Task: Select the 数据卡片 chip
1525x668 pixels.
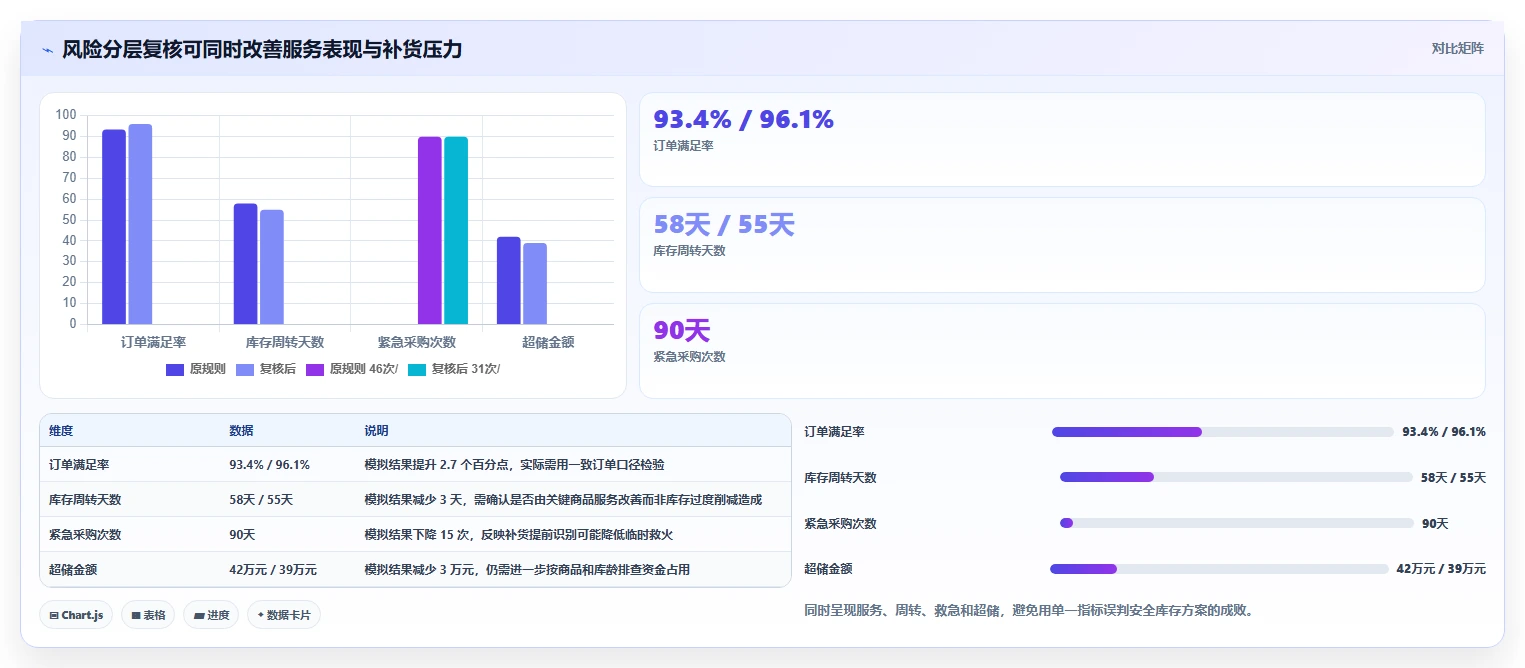Action: [284, 615]
